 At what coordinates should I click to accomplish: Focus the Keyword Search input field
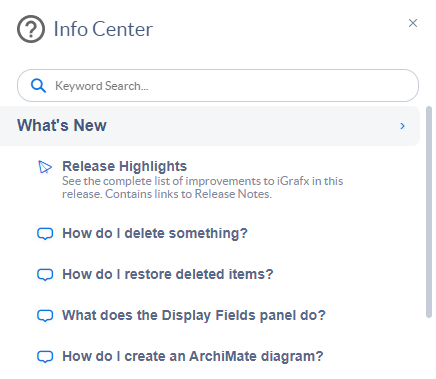[x=218, y=86]
